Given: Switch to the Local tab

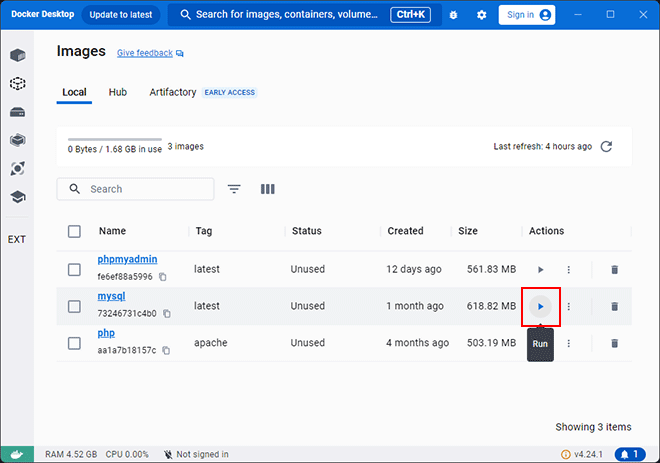Looking at the screenshot, I should (74, 92).
